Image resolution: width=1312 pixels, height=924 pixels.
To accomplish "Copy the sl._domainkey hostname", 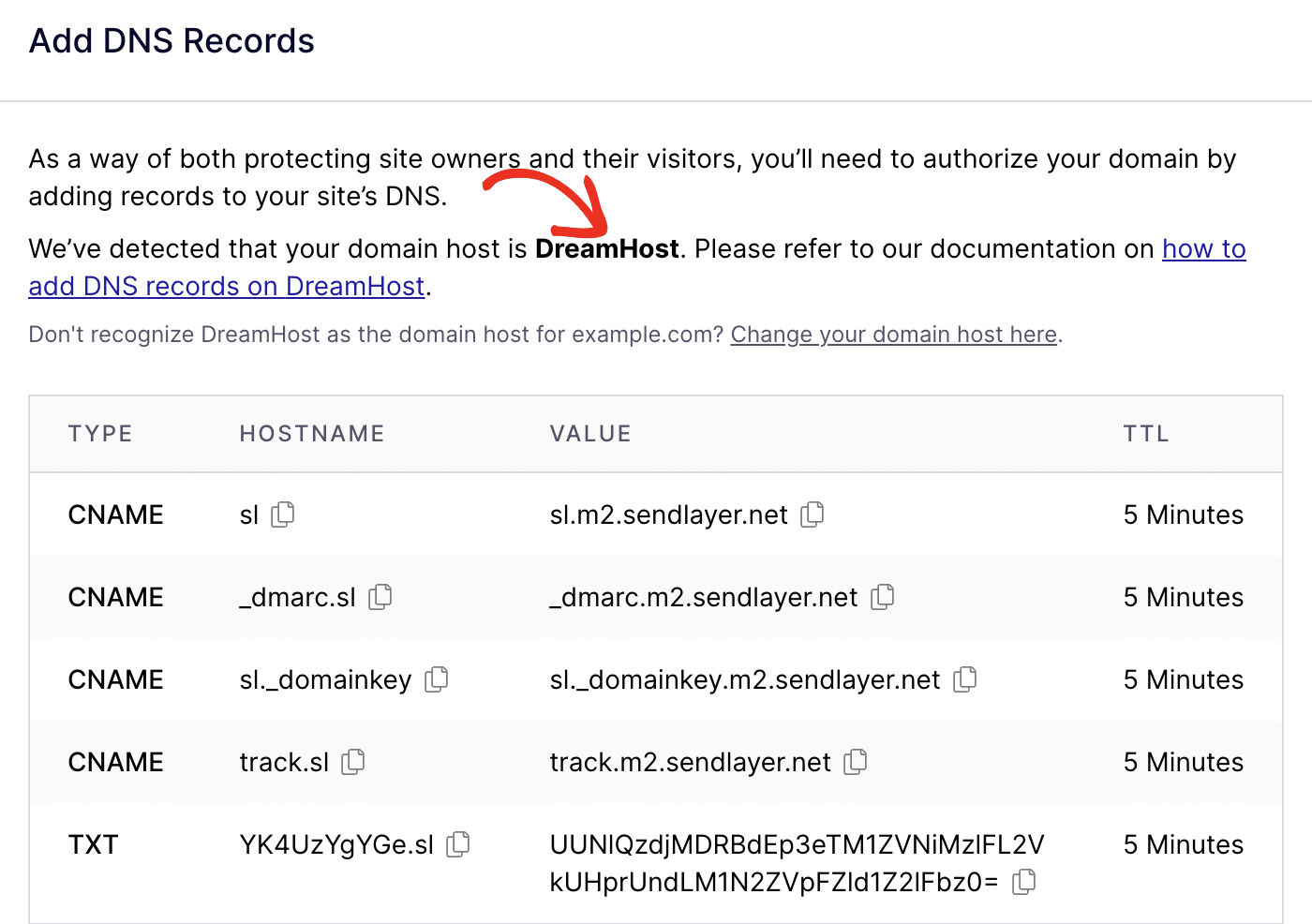I will pyautogui.click(x=437, y=679).
